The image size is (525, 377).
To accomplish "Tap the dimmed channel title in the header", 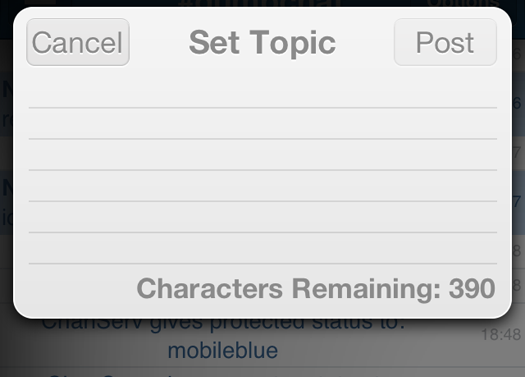I will click(x=259, y=3).
